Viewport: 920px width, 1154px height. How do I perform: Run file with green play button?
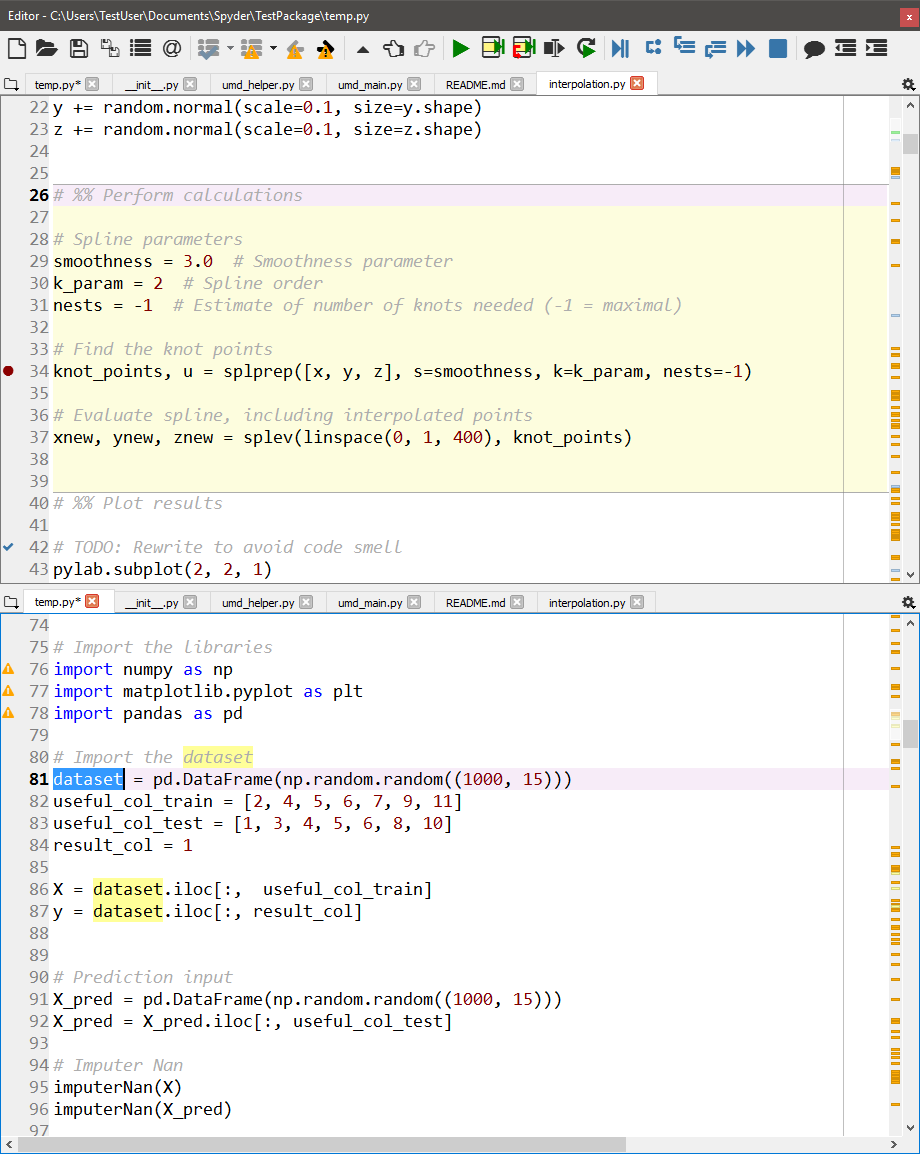pyautogui.click(x=461, y=49)
